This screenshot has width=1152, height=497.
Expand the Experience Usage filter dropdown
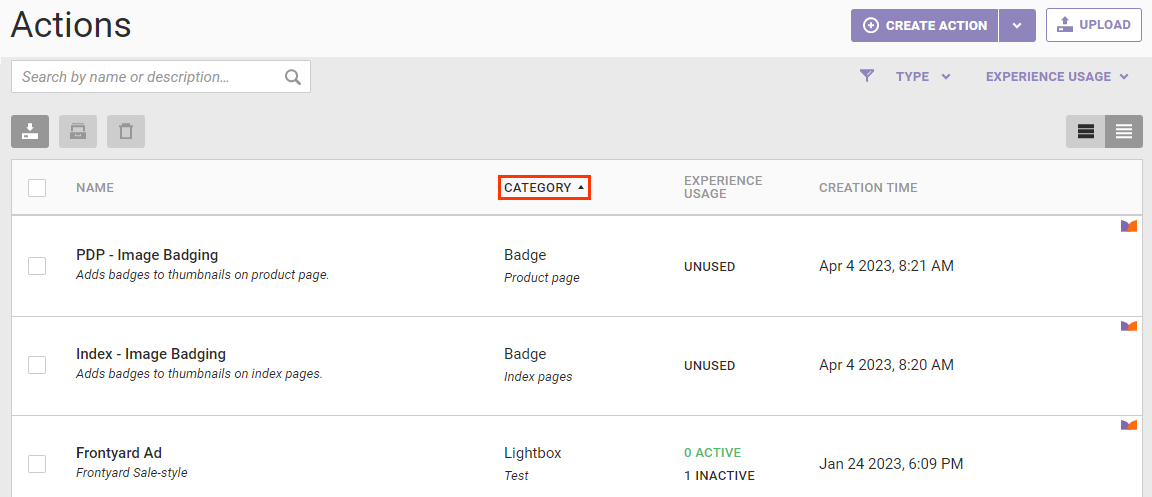(x=1056, y=76)
